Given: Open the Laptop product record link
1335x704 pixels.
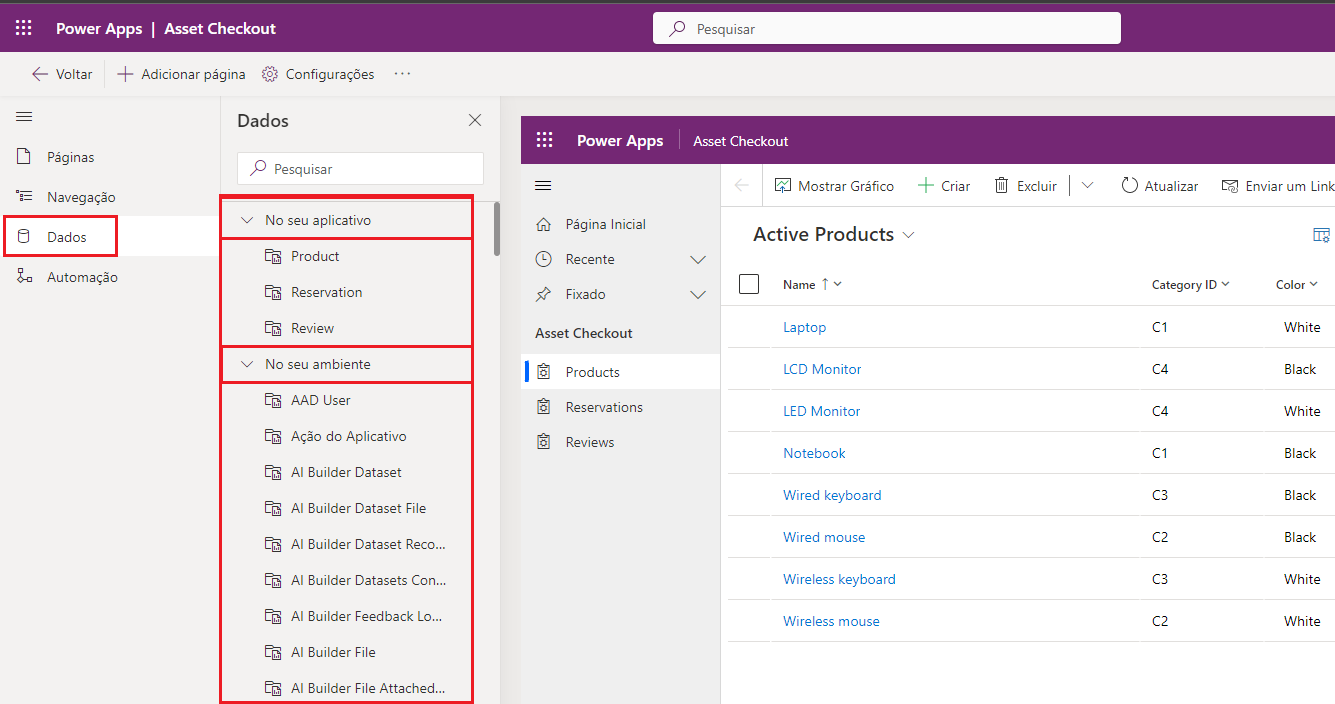Looking at the screenshot, I should click(804, 327).
